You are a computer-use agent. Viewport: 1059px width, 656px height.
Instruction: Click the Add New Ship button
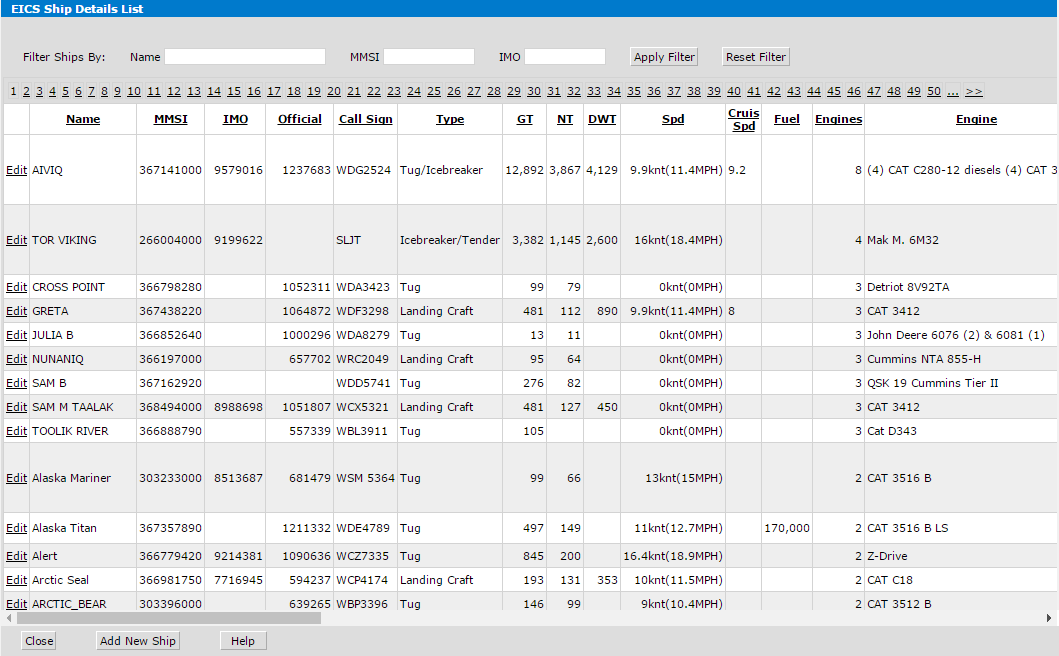tap(138, 641)
